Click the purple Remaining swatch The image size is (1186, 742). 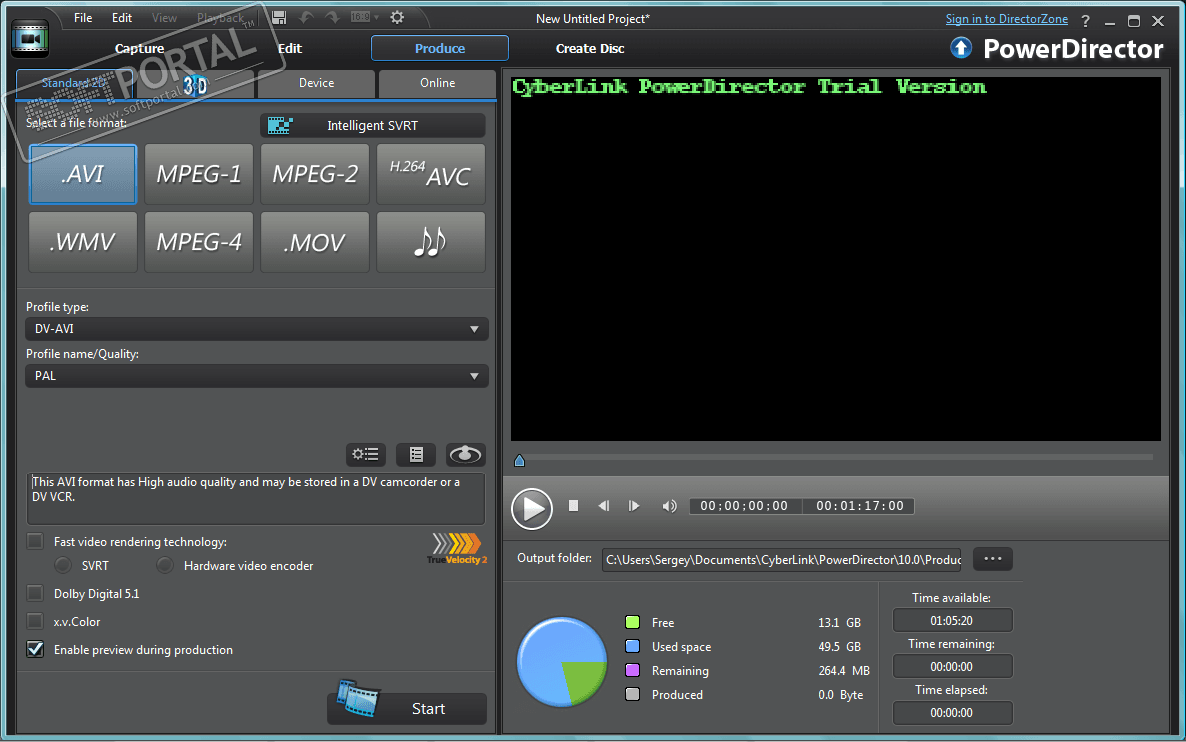pyautogui.click(x=632, y=670)
